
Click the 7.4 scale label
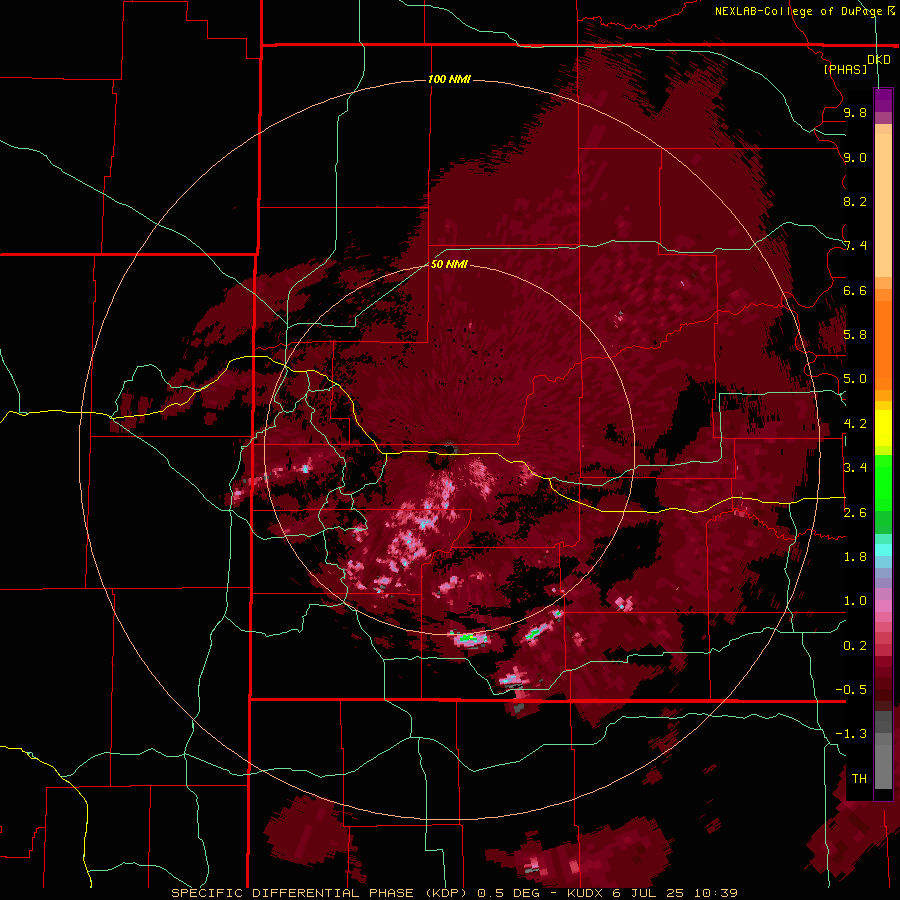tap(855, 246)
